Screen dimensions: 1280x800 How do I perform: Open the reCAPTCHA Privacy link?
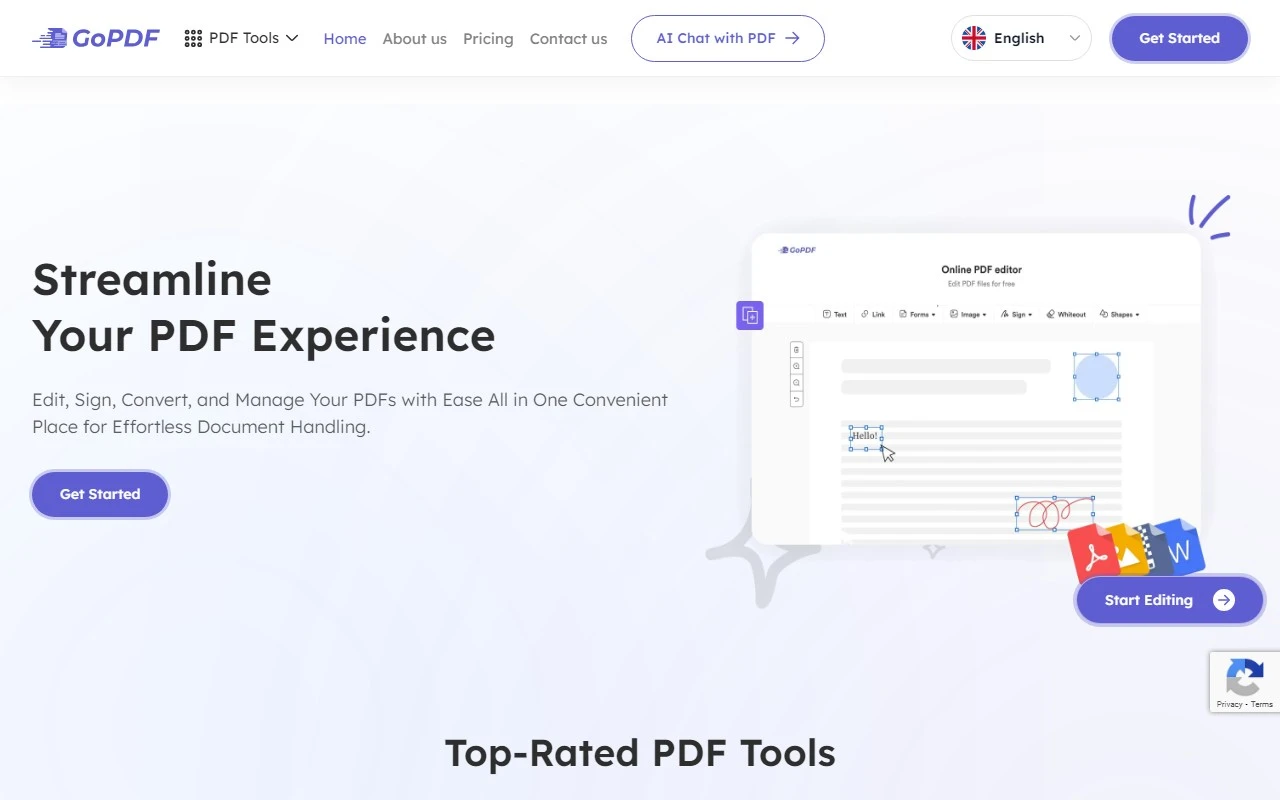point(1229,704)
